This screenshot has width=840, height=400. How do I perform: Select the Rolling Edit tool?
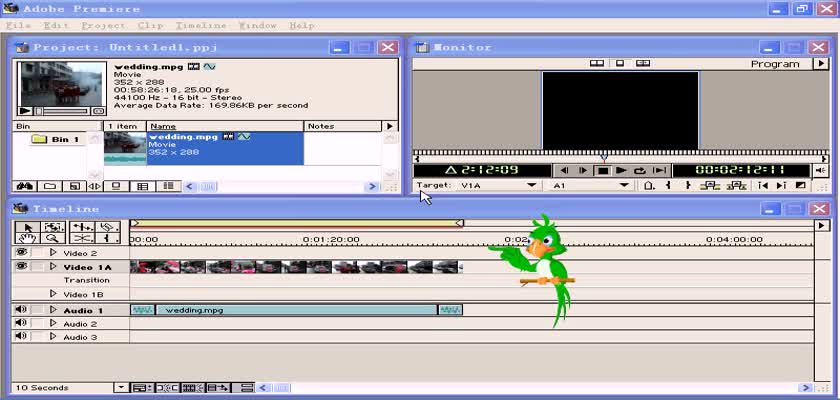(82, 227)
